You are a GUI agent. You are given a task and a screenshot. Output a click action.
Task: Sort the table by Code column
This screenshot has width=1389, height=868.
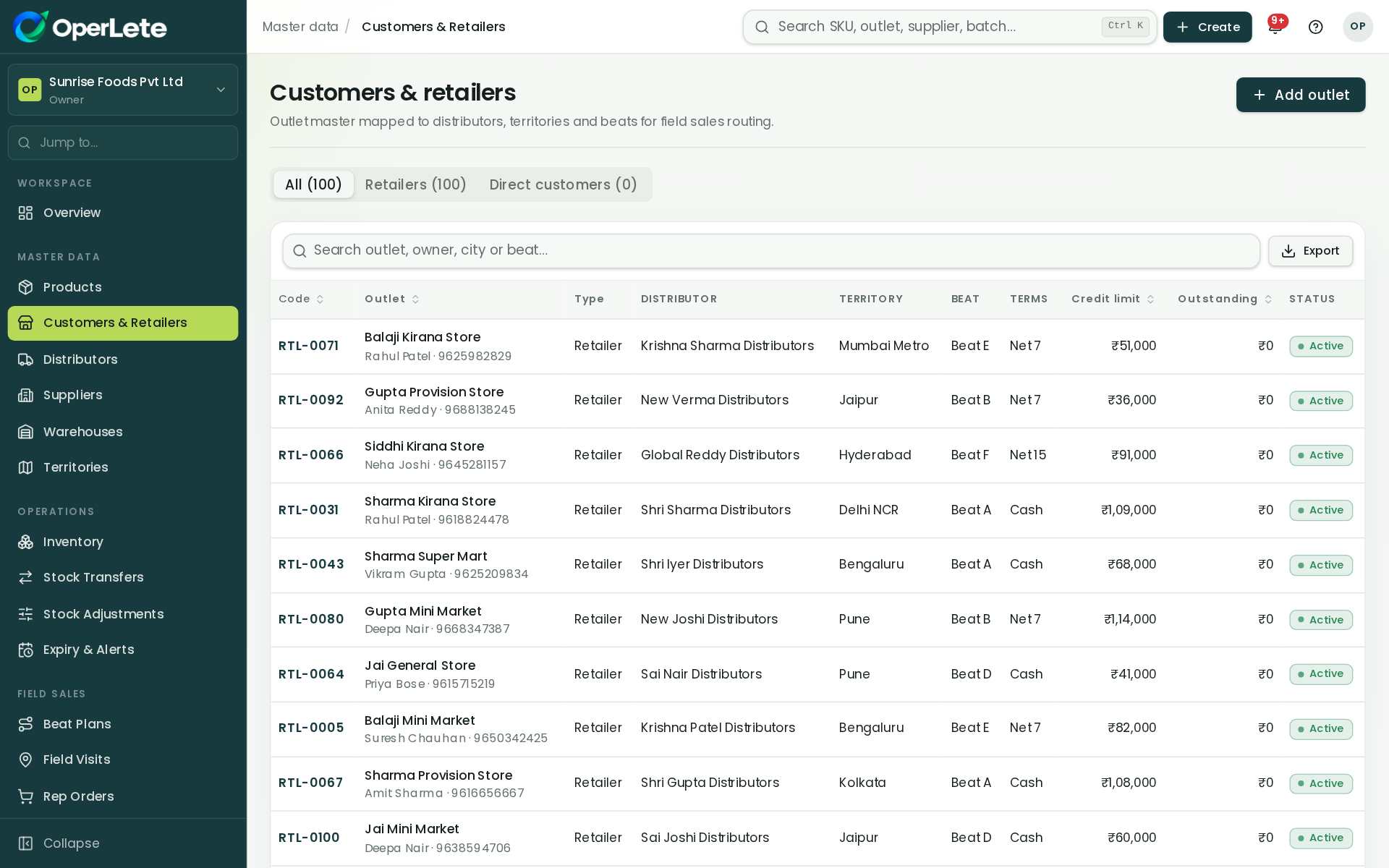[x=301, y=299]
